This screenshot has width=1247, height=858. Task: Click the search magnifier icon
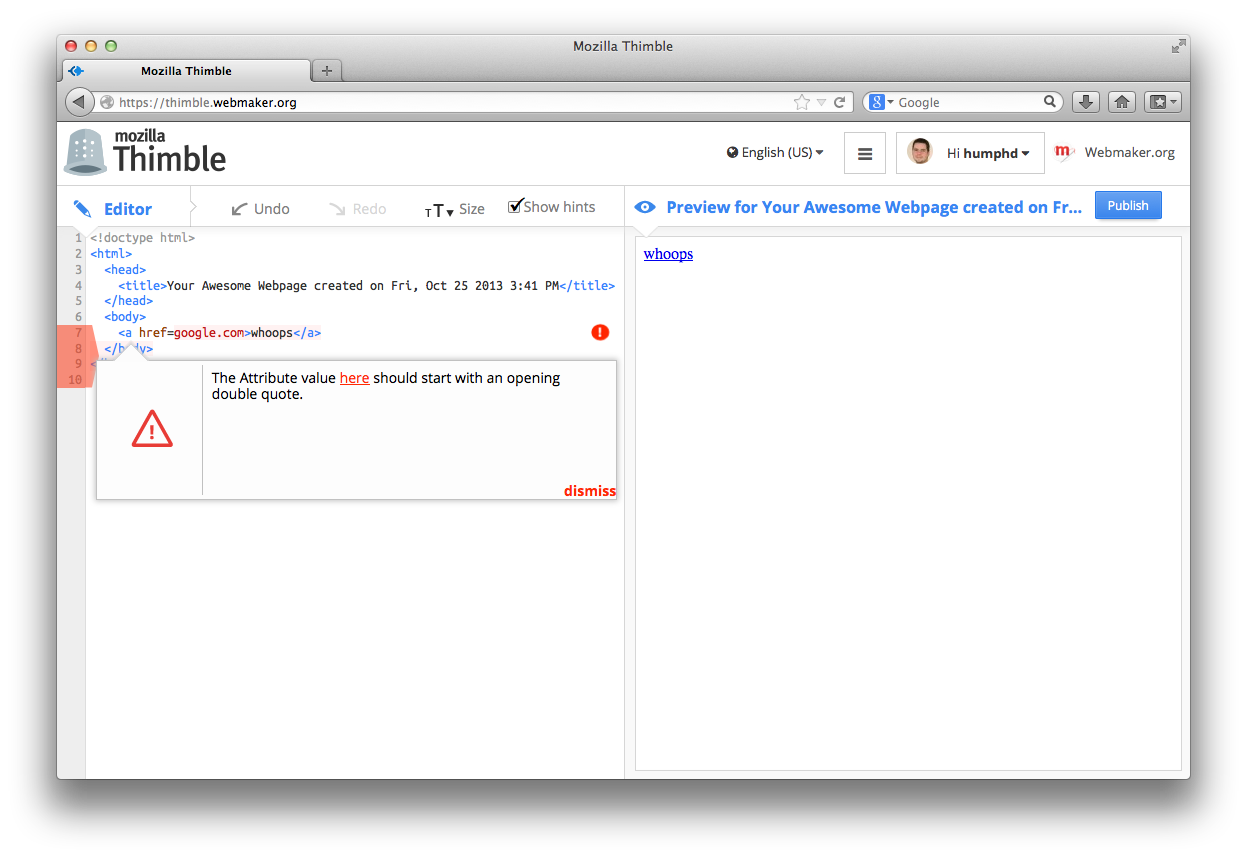click(1050, 101)
